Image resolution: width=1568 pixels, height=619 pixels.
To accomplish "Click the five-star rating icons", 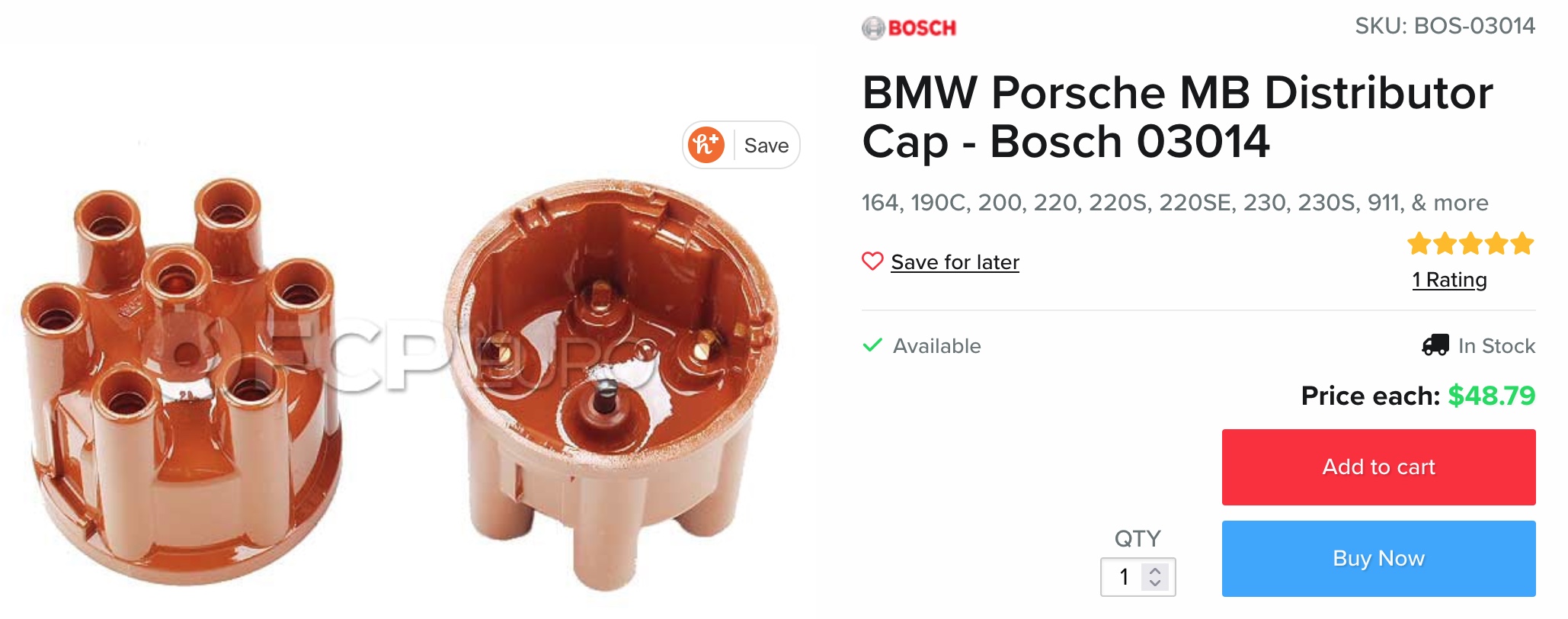I will click(1470, 244).
